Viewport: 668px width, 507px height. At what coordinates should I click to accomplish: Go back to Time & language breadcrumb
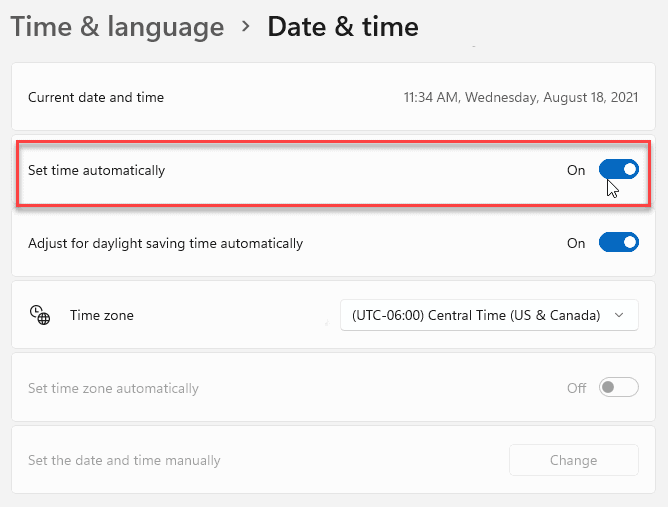[x=117, y=27]
